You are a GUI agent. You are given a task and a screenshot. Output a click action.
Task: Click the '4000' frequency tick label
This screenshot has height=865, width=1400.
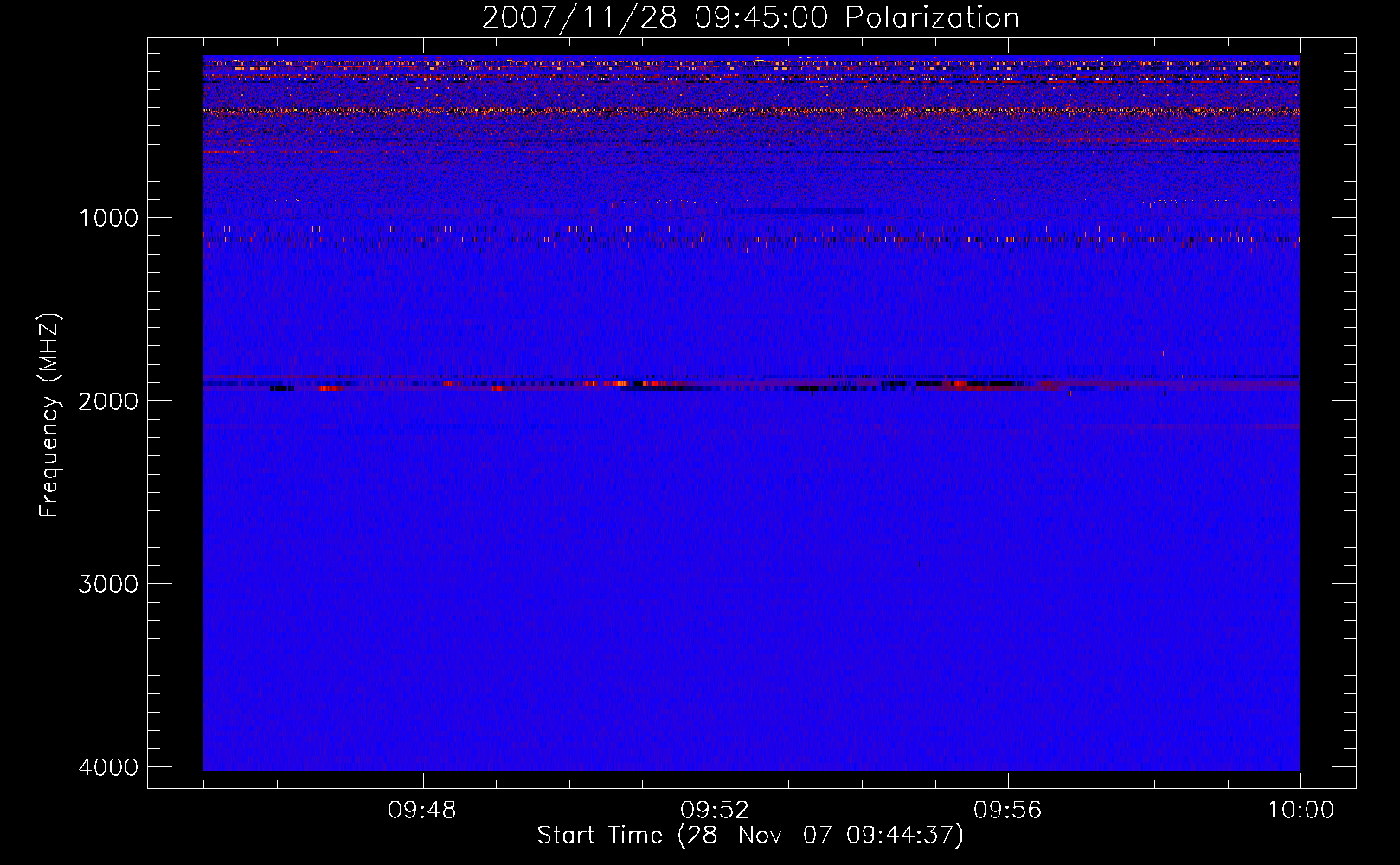coord(109,766)
